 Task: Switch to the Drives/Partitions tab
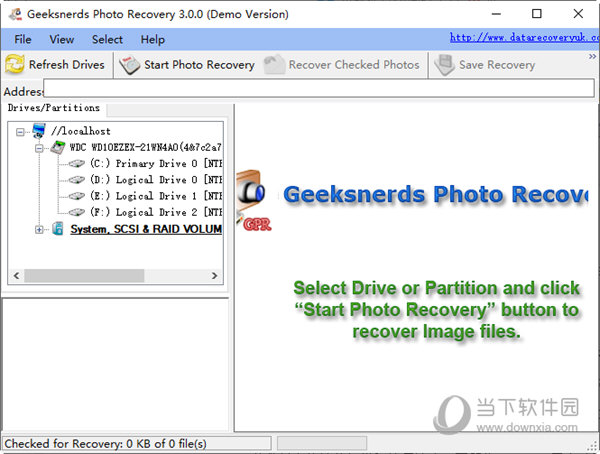[54, 108]
